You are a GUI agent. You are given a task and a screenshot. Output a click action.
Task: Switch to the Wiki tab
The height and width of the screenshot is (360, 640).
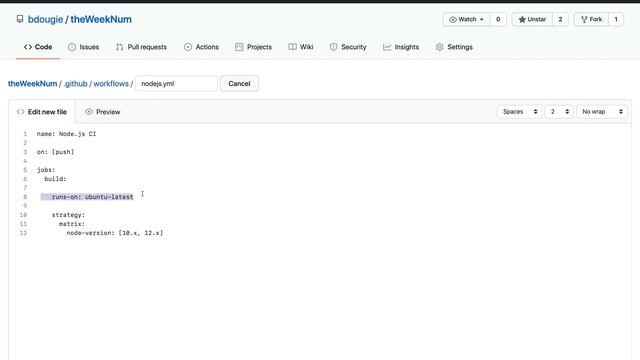tap(301, 47)
